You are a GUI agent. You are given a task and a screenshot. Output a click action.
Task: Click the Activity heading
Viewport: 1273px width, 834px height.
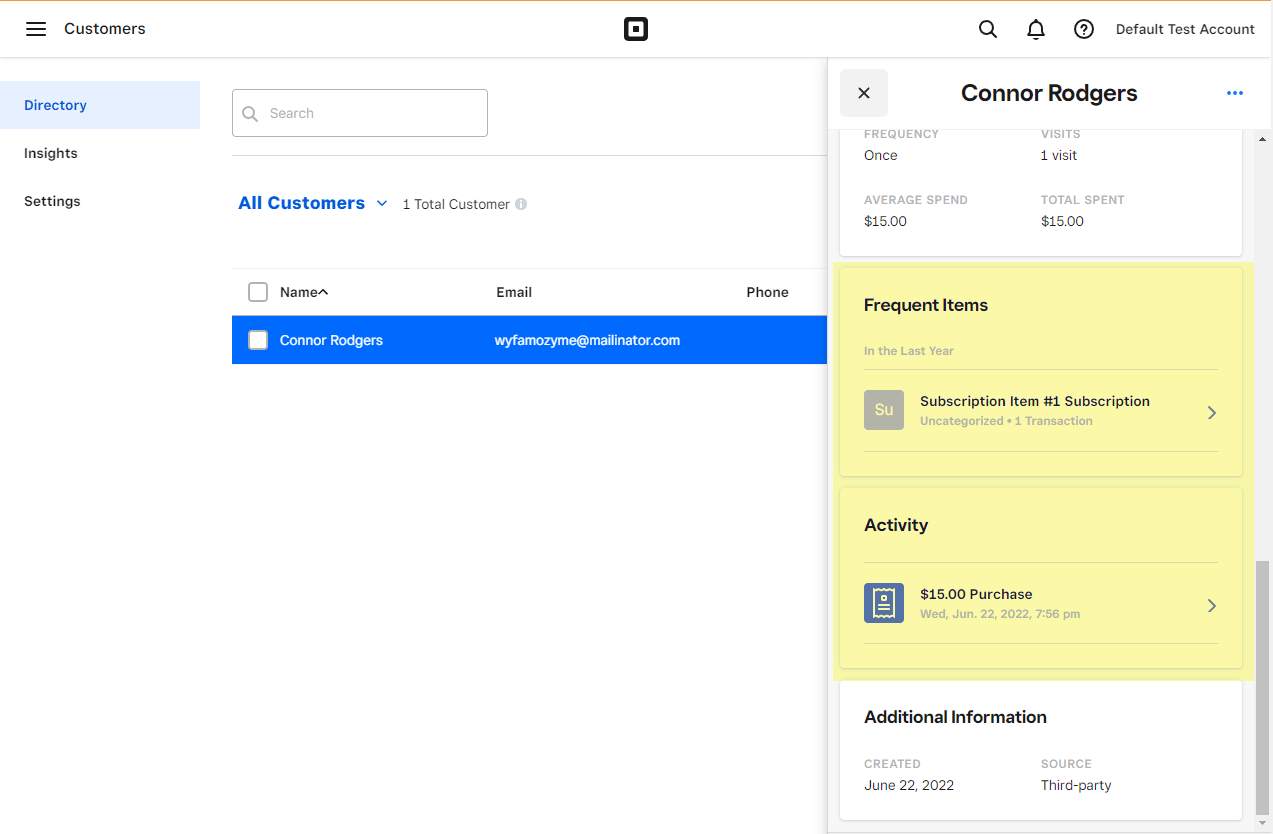tap(896, 525)
